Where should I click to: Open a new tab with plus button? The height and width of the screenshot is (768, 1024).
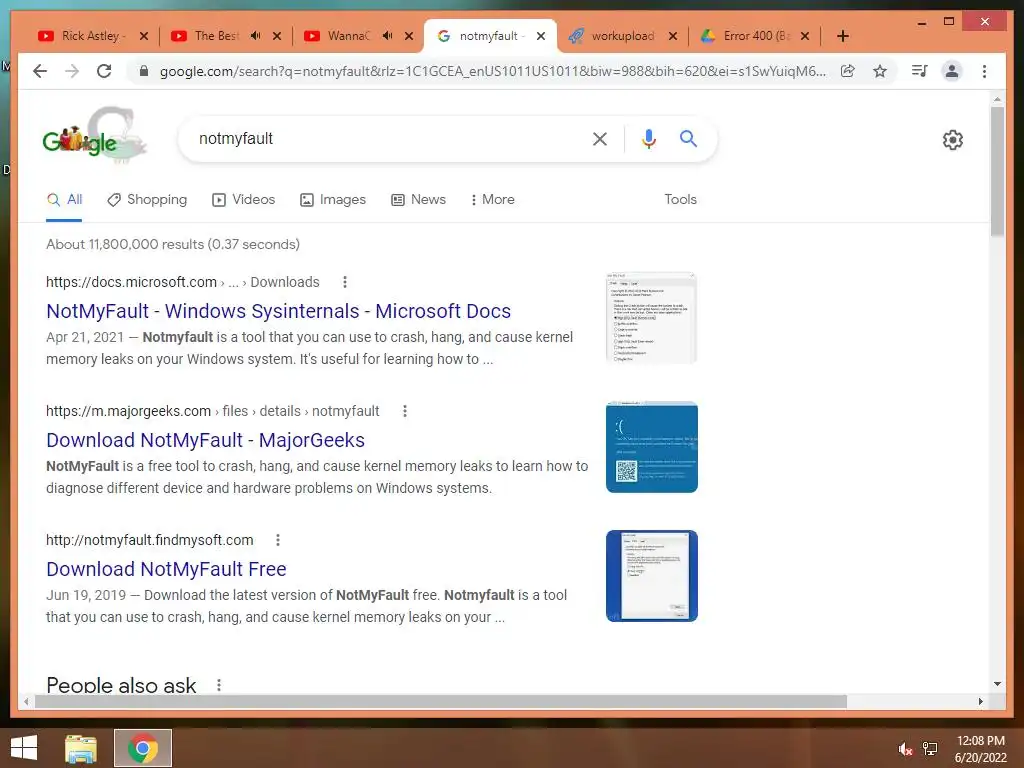coord(842,36)
